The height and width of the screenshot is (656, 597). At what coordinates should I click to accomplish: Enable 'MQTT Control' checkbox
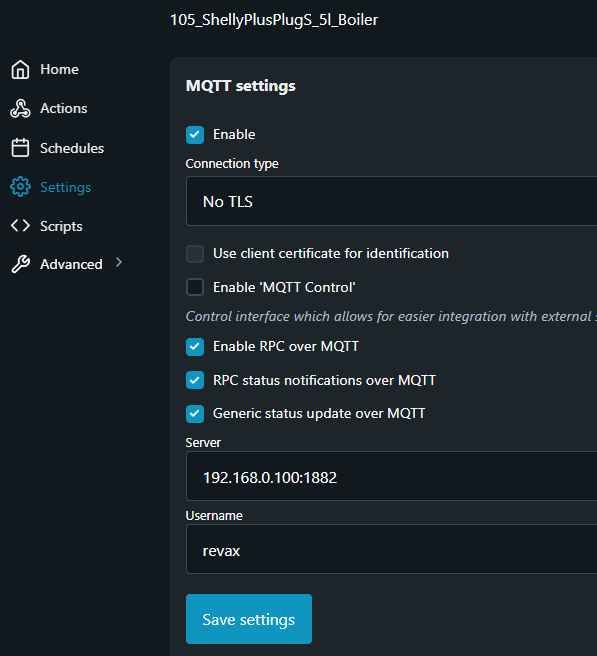[195, 287]
